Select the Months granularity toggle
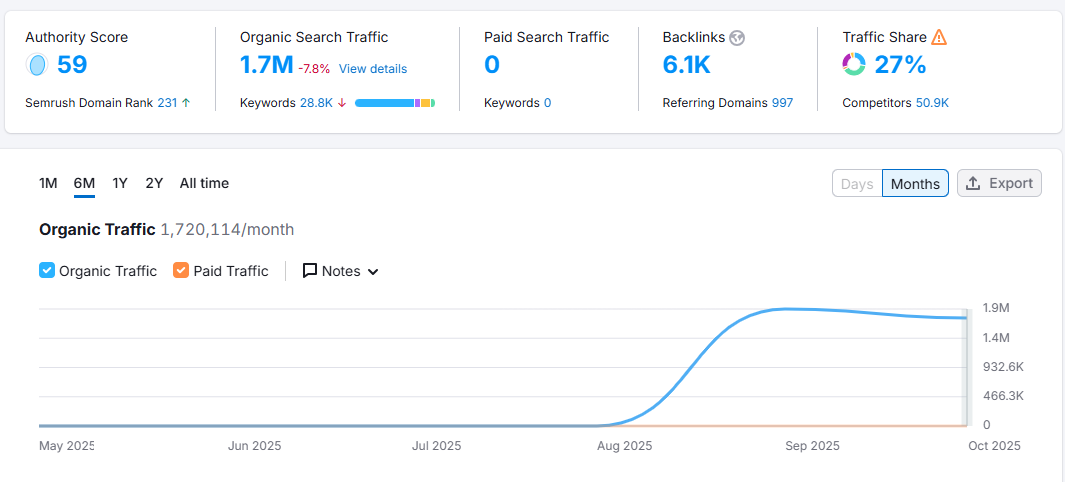Screen dimensions: 1065x482 915,184
